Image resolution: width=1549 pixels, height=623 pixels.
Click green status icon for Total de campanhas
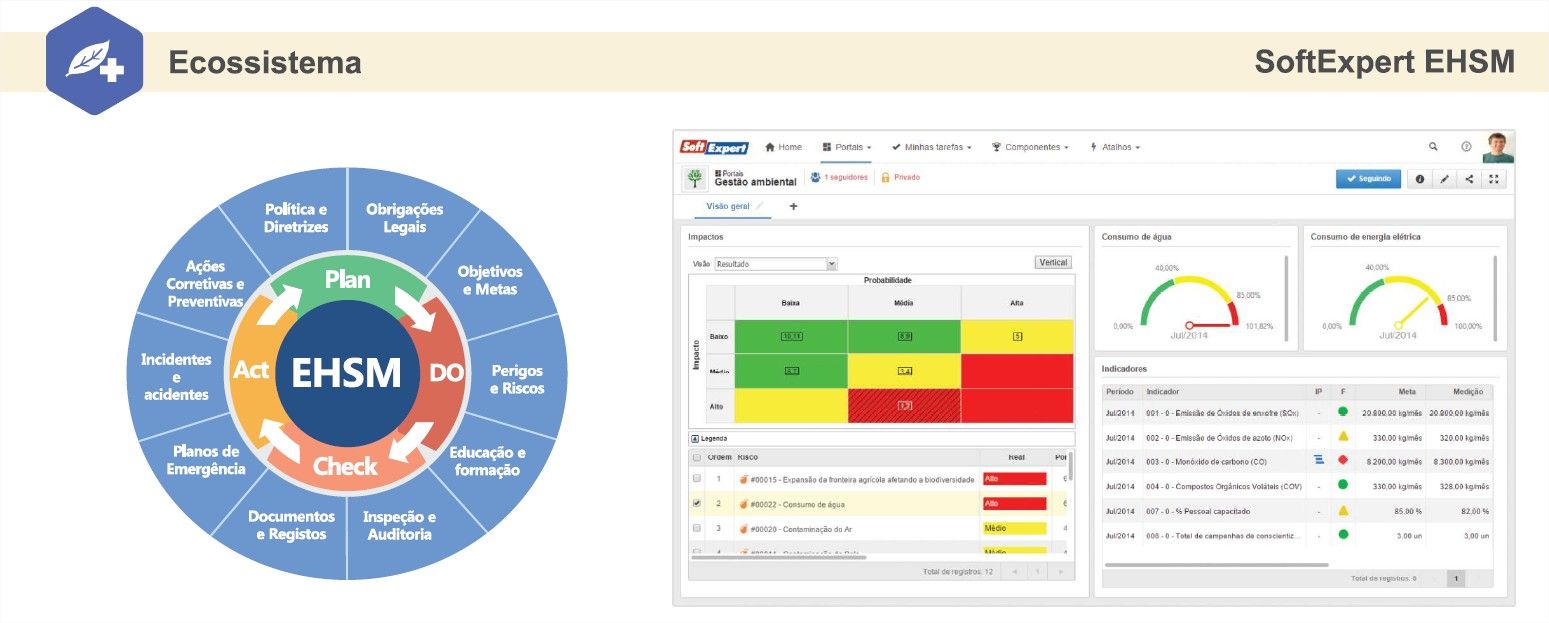1343,534
